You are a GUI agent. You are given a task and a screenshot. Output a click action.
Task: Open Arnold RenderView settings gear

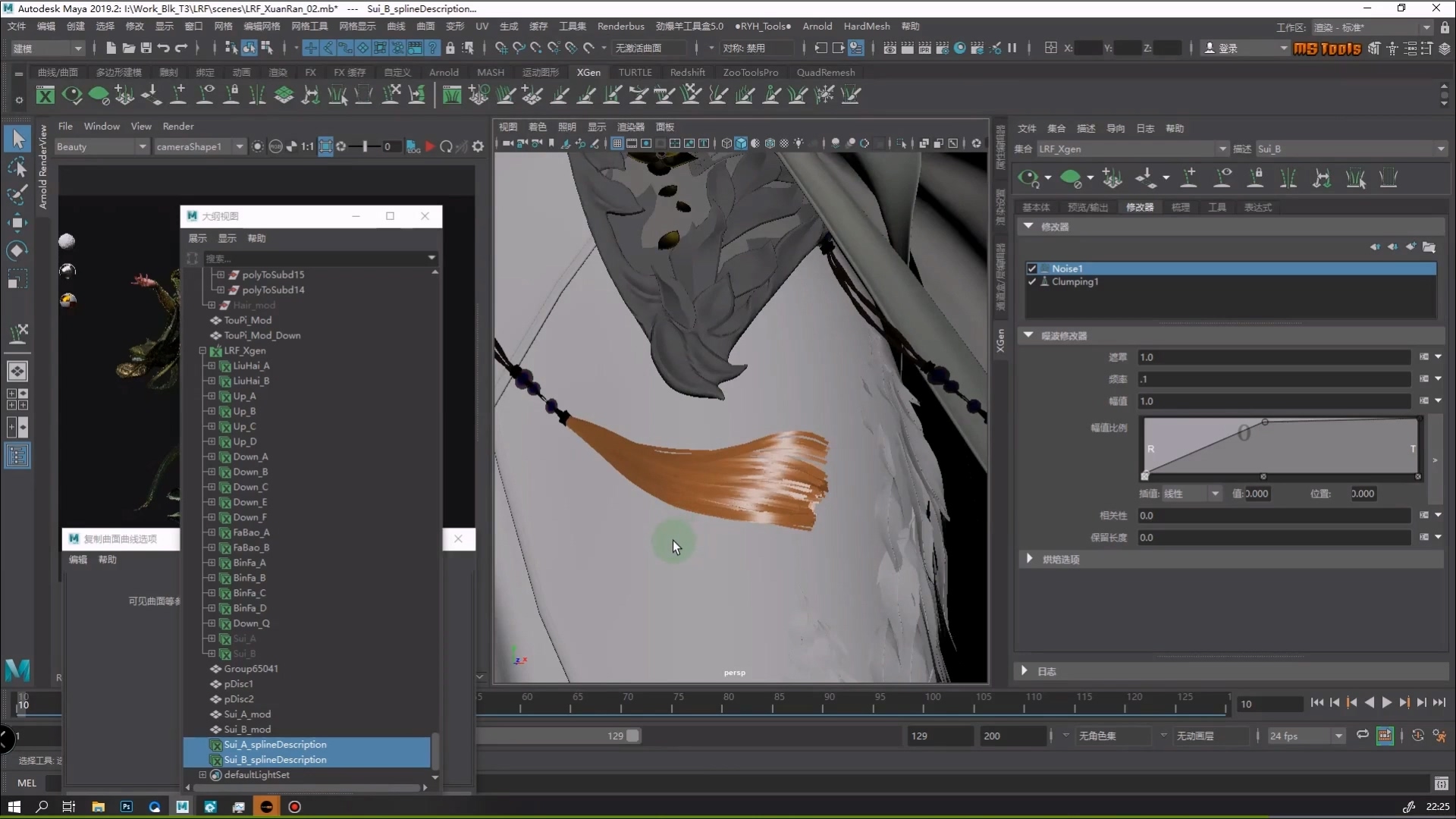pos(478,146)
